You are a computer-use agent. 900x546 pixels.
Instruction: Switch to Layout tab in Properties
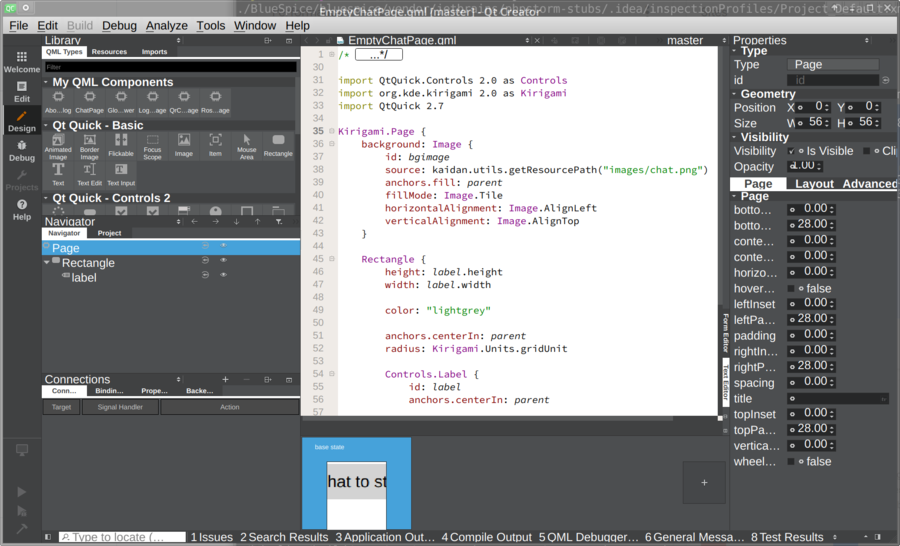coord(814,184)
